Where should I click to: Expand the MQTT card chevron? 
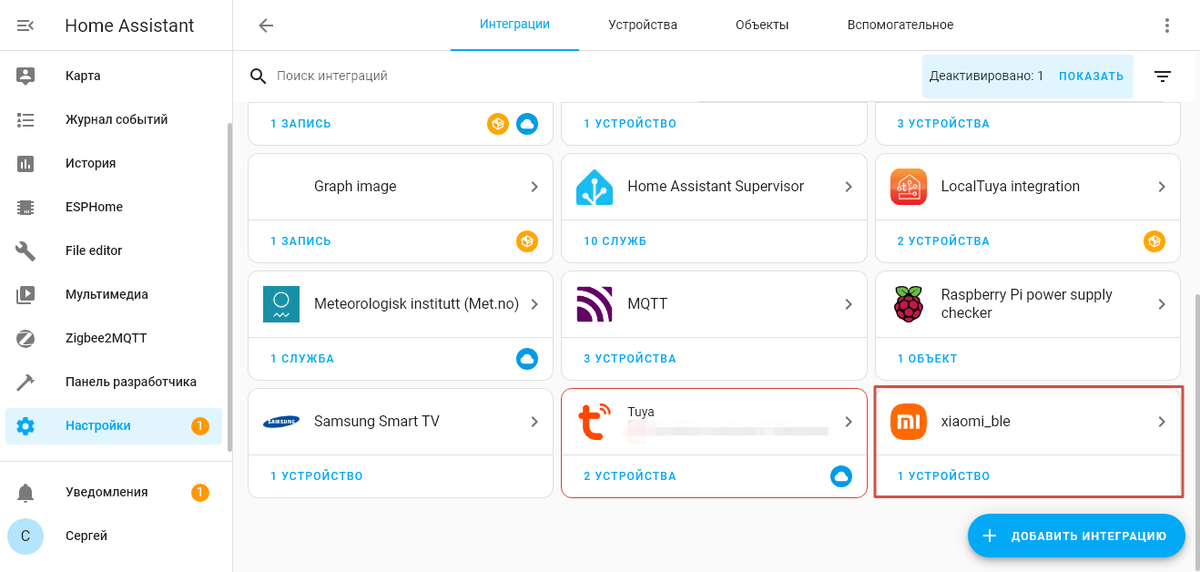click(849, 304)
